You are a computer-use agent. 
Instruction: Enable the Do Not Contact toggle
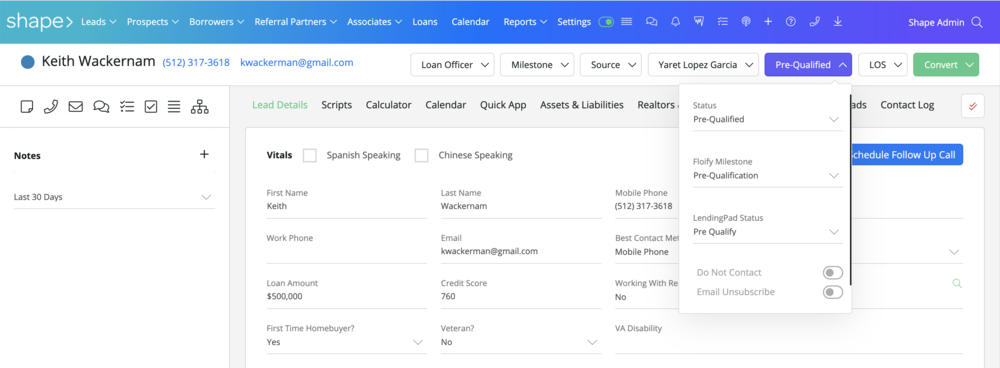(832, 273)
